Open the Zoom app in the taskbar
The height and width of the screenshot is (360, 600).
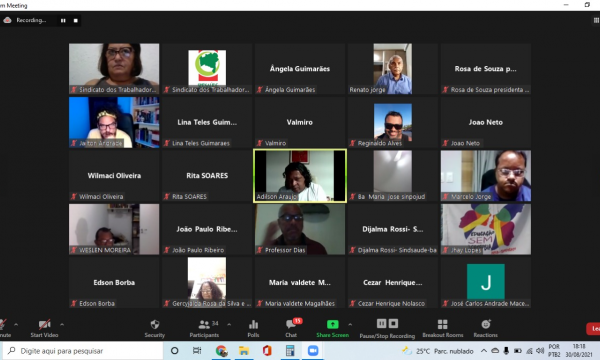pos(313,351)
